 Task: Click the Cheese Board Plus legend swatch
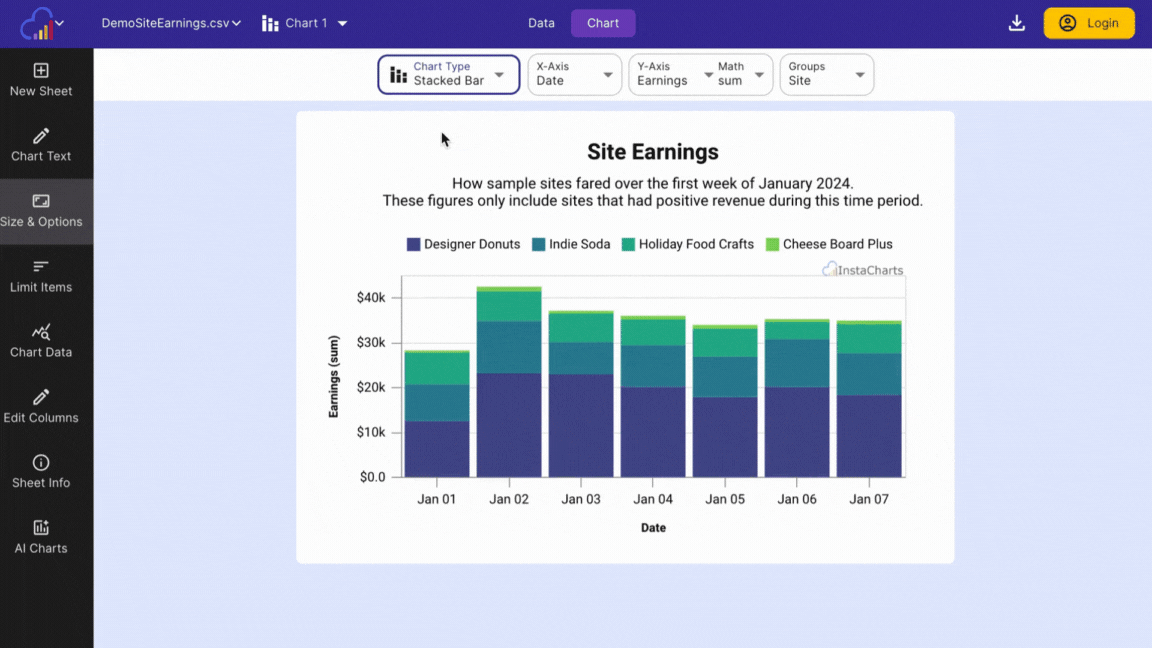click(772, 245)
